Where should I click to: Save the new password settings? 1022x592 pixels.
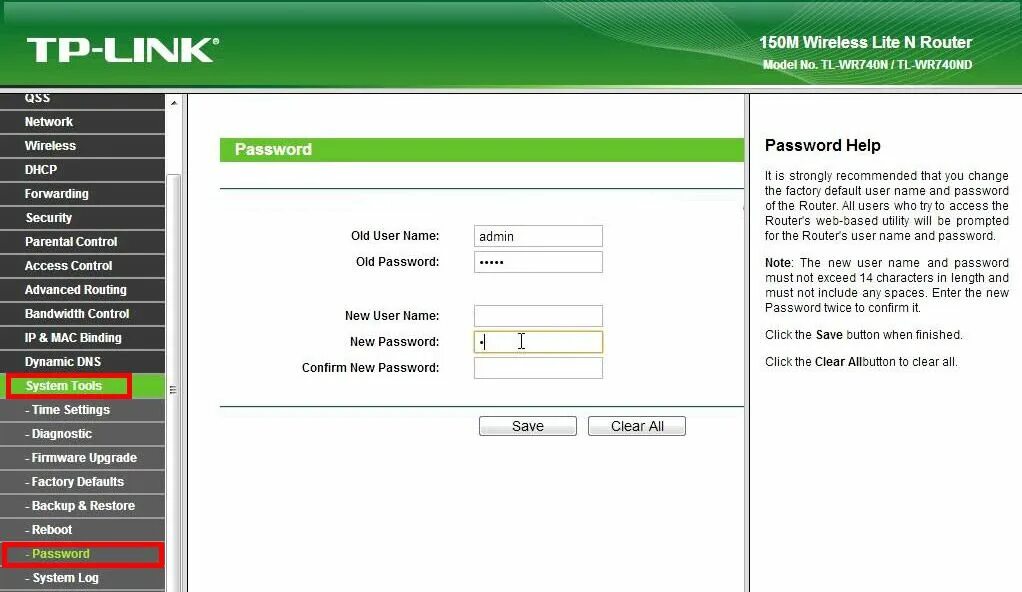click(527, 425)
